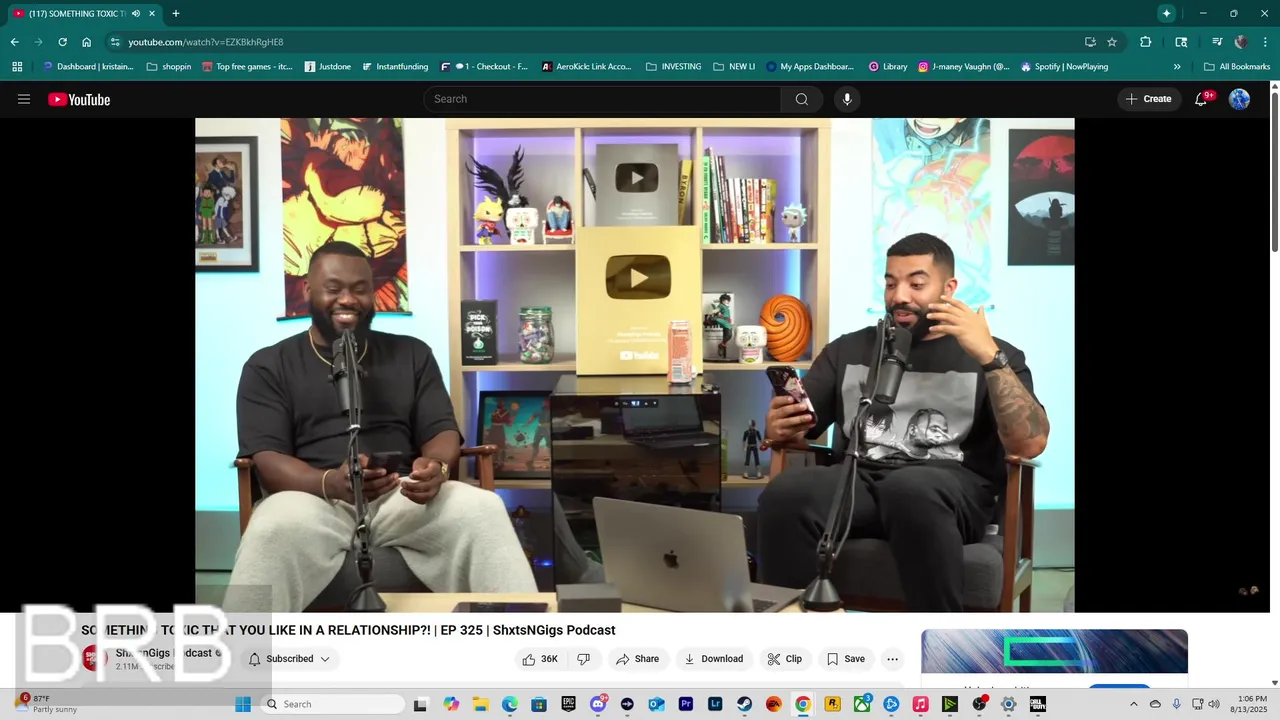This screenshot has width=1280, height=720.
Task: Open Windows Start menu
Action: [243, 704]
